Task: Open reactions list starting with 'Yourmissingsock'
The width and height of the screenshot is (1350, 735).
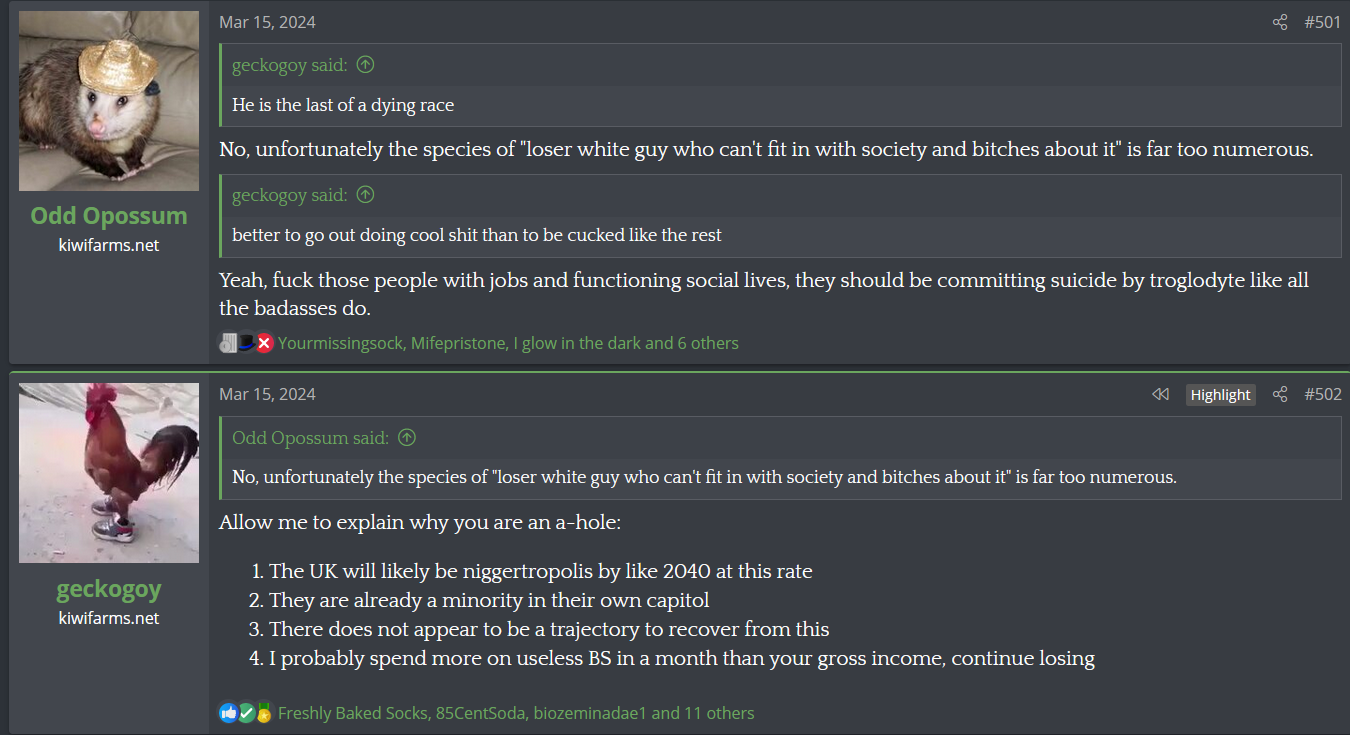Action: (x=508, y=343)
